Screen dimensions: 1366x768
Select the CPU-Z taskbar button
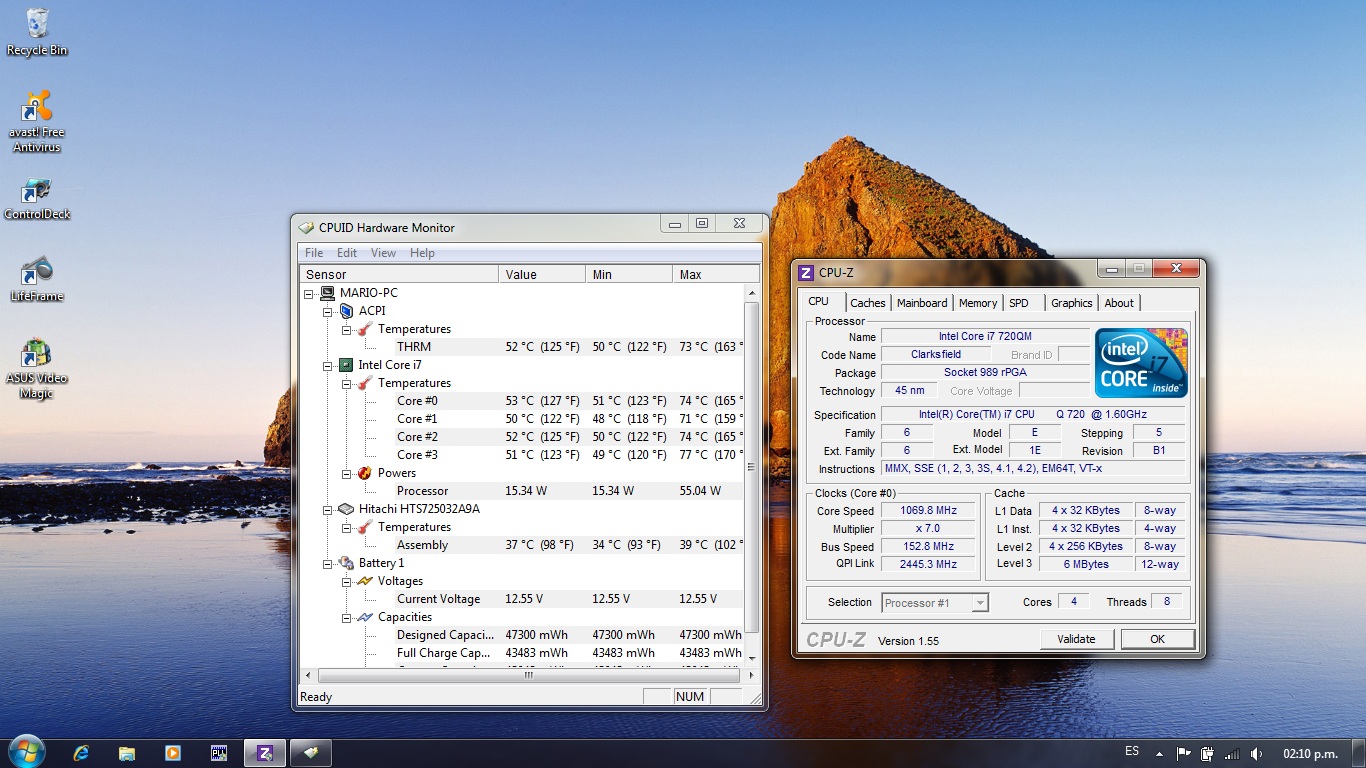coord(265,753)
